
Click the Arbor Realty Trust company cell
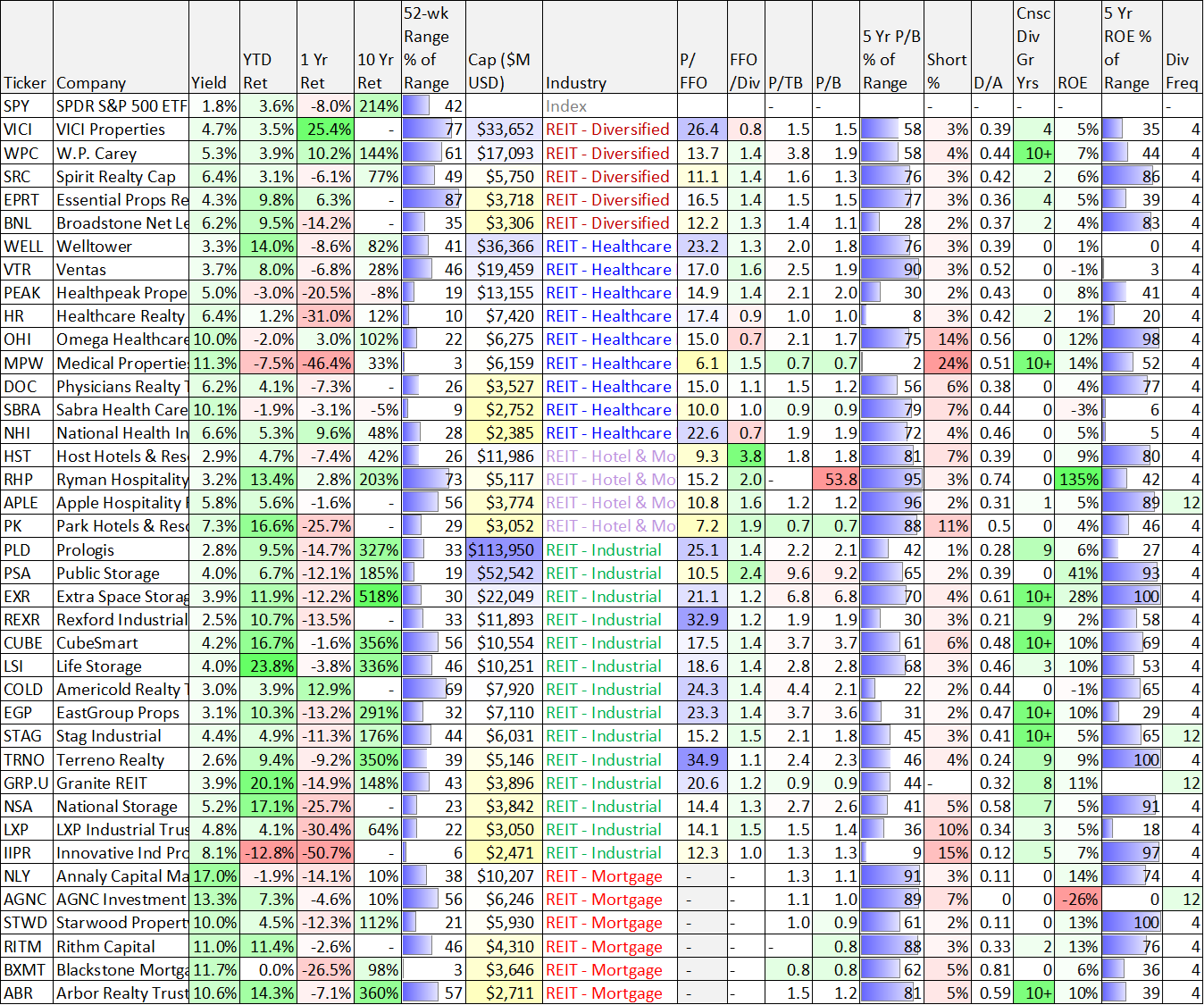click(121, 992)
